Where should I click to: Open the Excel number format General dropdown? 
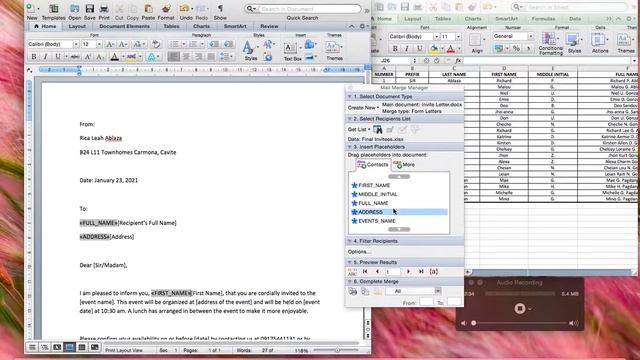pos(531,36)
